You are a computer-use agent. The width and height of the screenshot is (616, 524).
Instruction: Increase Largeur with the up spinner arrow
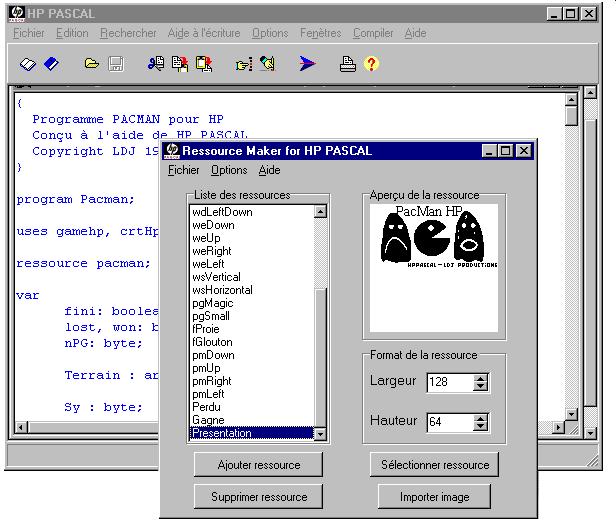(480, 378)
